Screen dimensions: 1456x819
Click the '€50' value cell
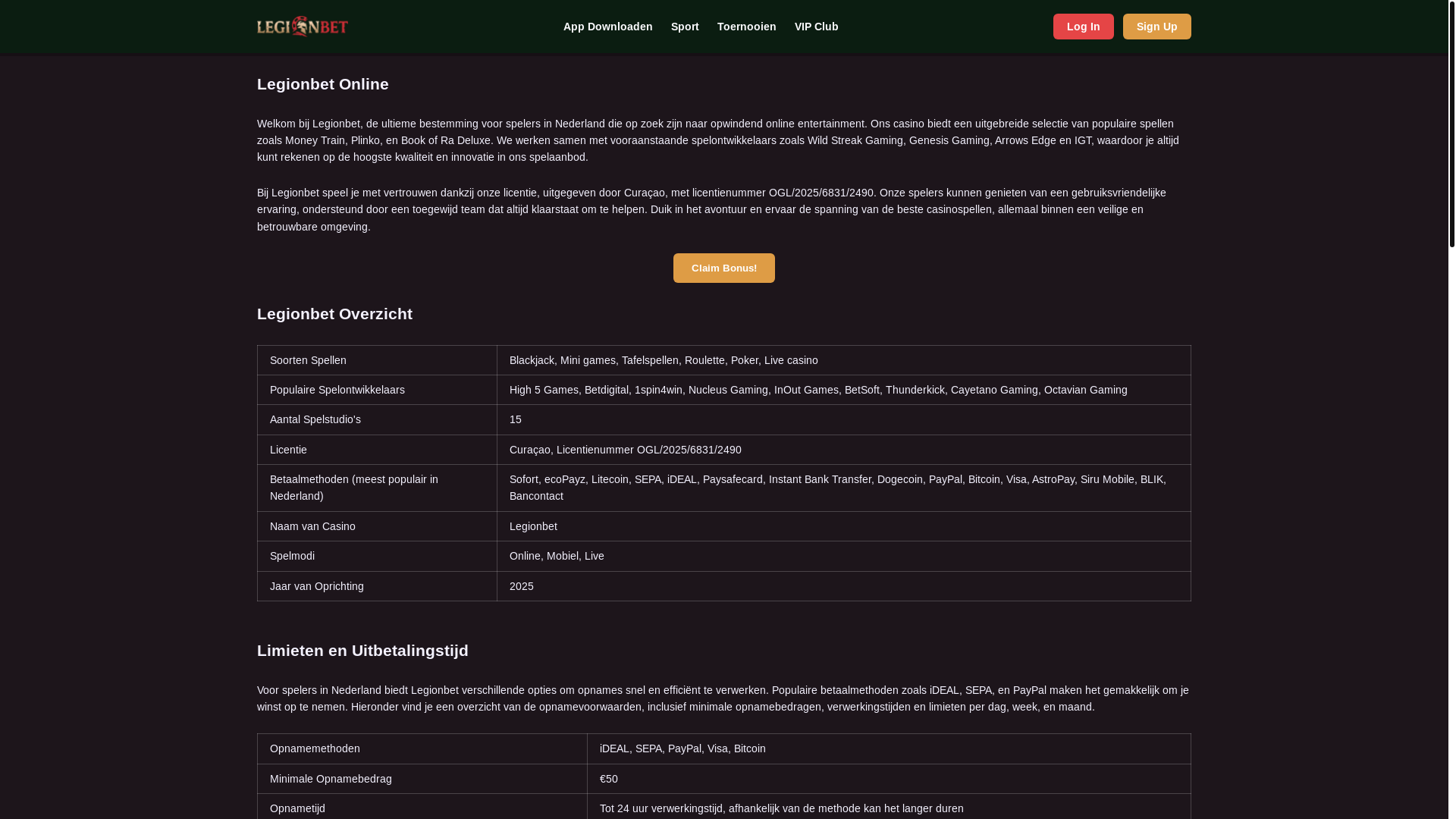point(889,779)
